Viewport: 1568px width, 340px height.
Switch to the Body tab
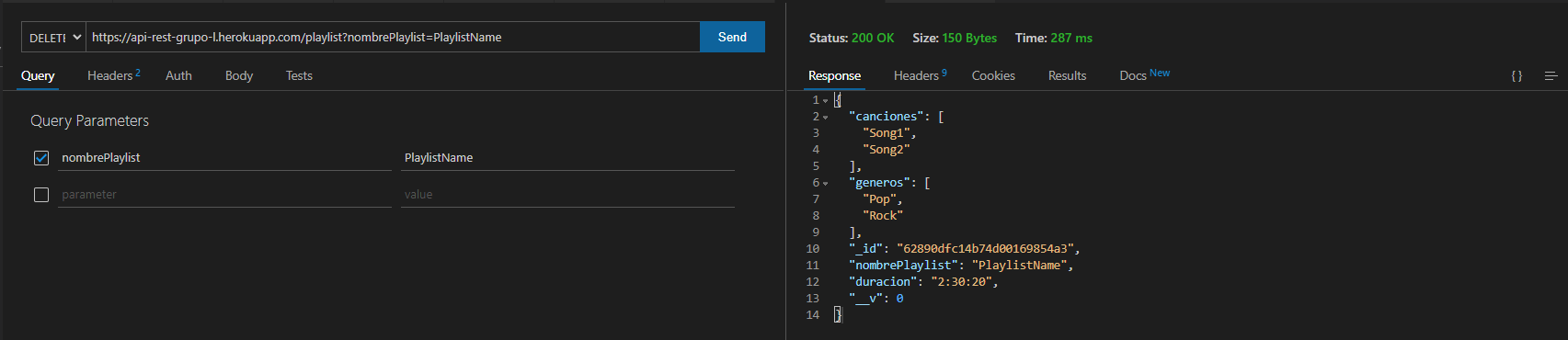click(x=239, y=75)
